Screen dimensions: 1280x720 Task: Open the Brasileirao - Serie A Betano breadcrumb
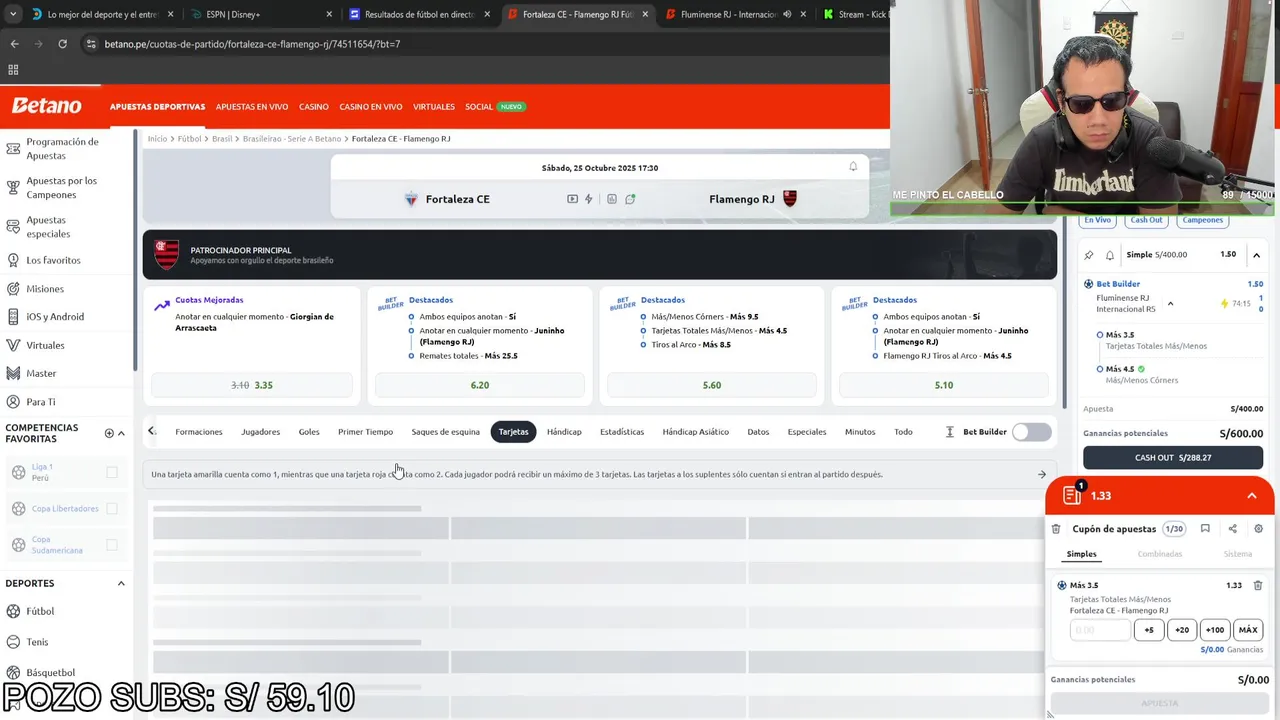click(292, 139)
